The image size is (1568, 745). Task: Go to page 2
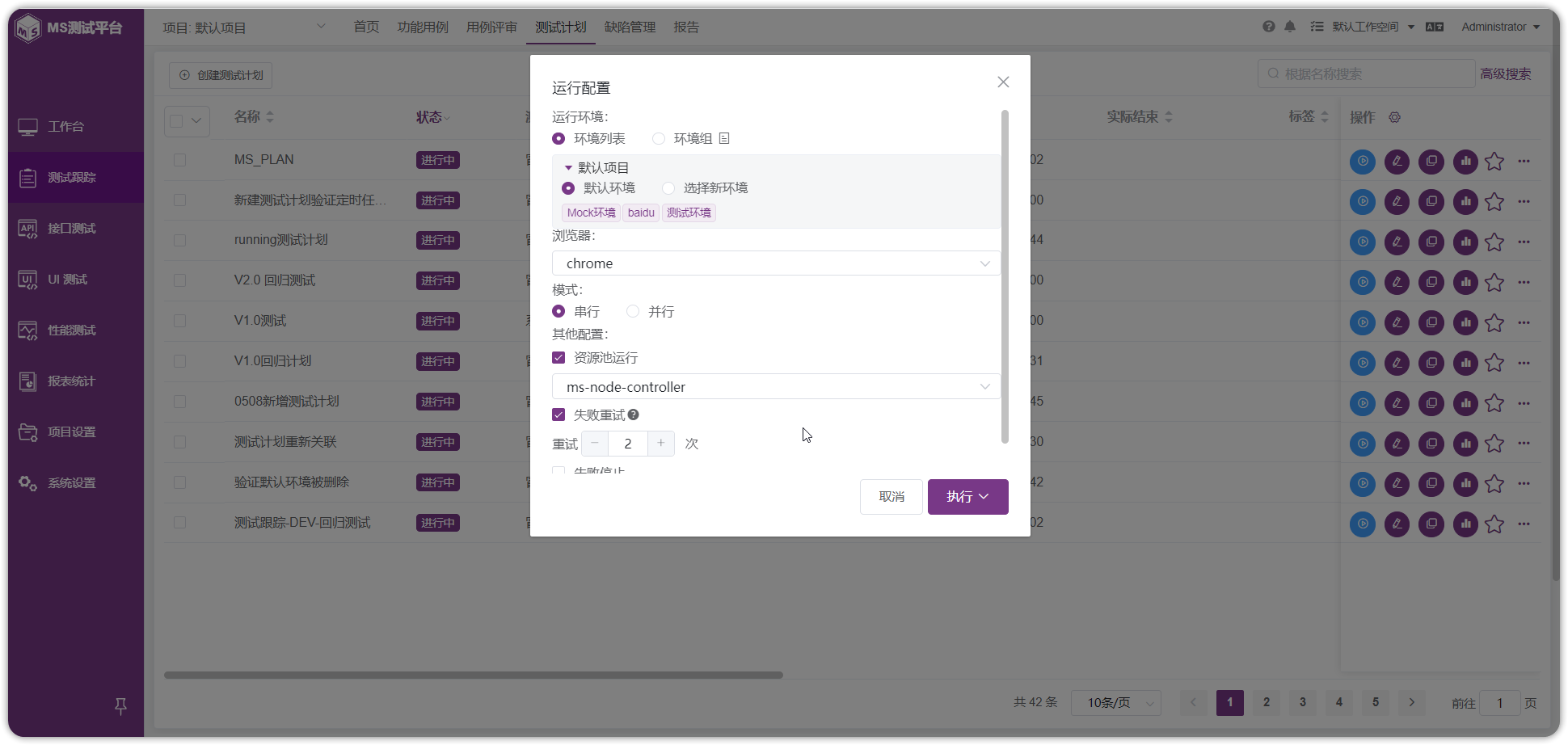[1267, 702]
